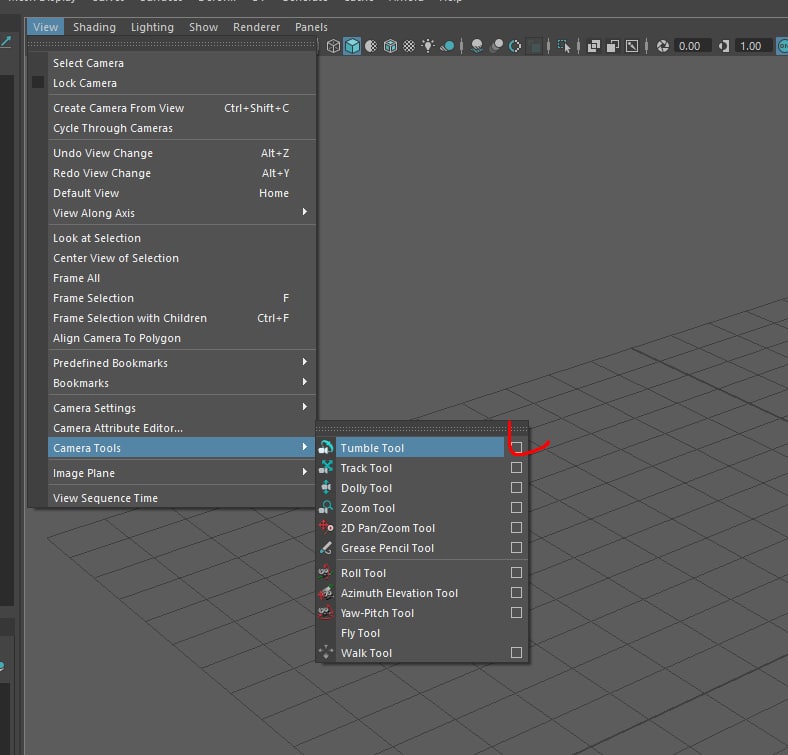The height and width of the screenshot is (755, 788).
Task: Toggle X-Ray Active Components icon
Action: tap(613, 46)
